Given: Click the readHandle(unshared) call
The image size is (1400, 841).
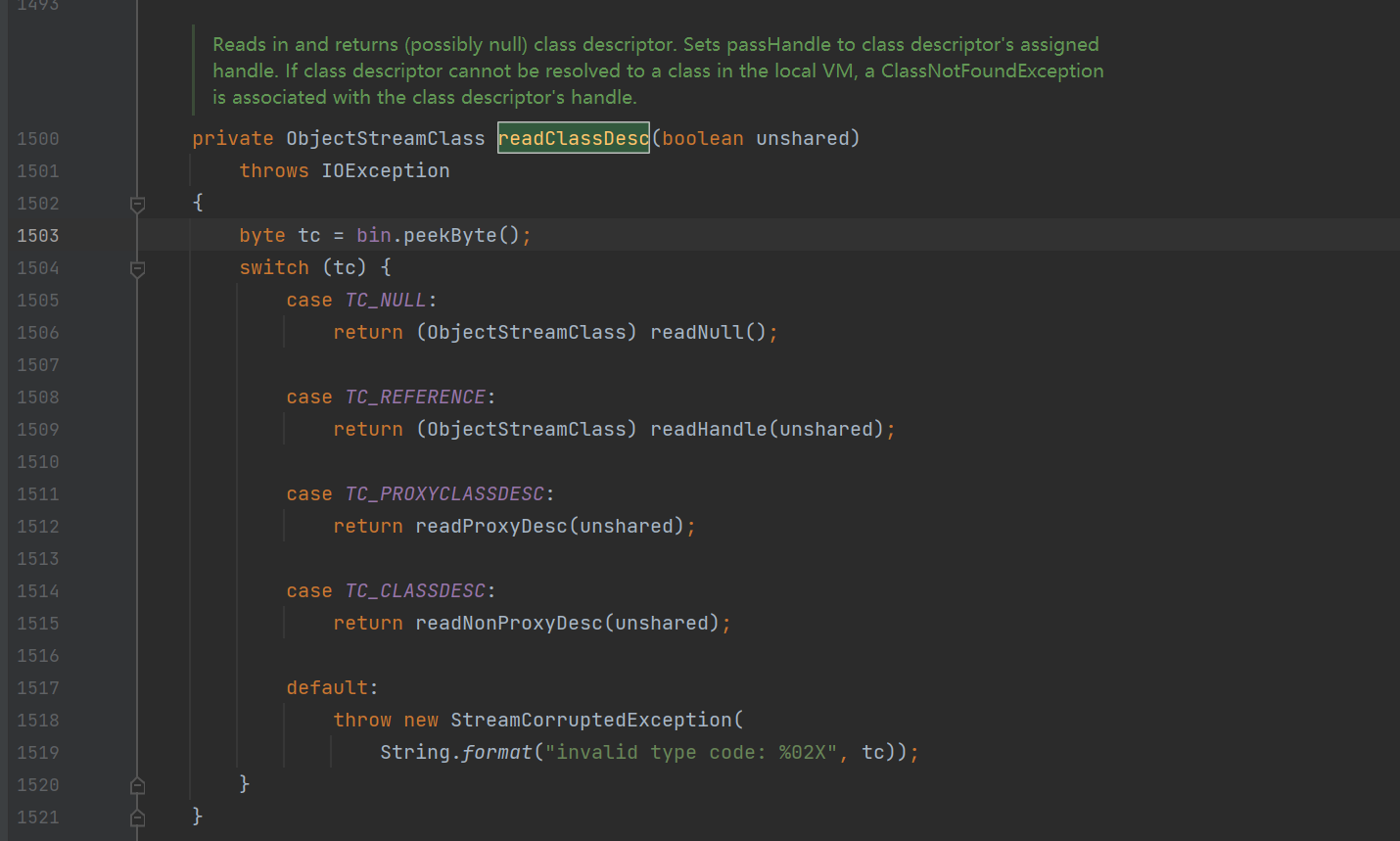Looking at the screenshot, I should [x=767, y=429].
